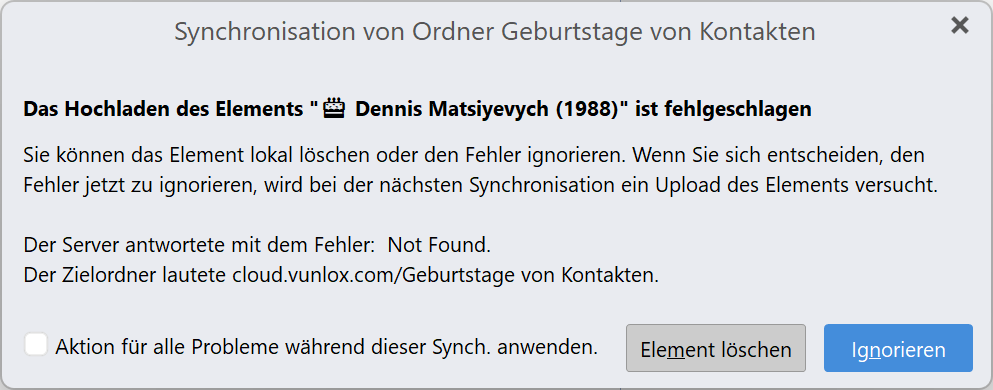The width and height of the screenshot is (993, 390).
Task: Click 'Upload des Elements versucht' text
Action: click(x=795, y=186)
